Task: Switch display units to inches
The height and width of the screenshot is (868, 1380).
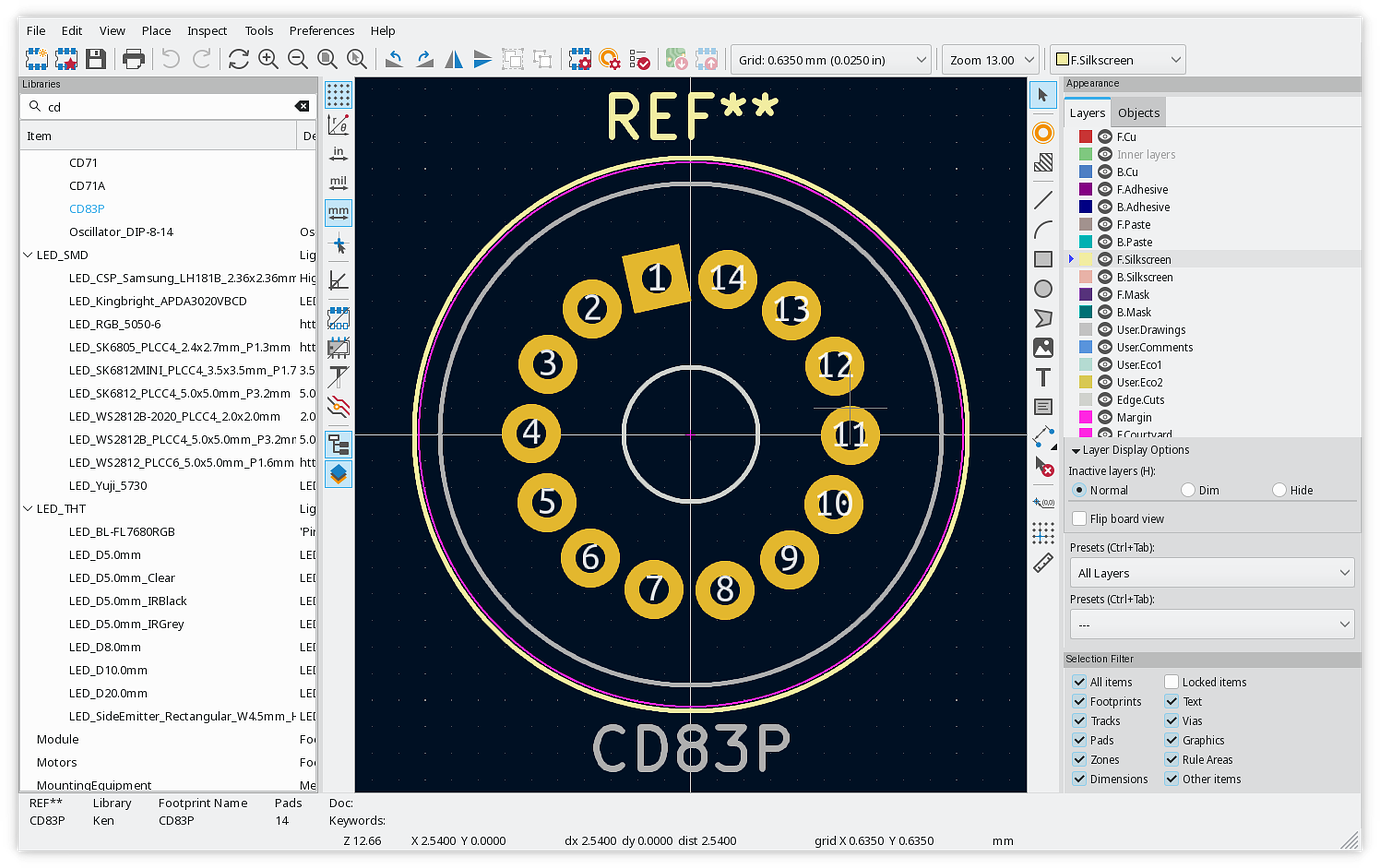Action: point(338,152)
